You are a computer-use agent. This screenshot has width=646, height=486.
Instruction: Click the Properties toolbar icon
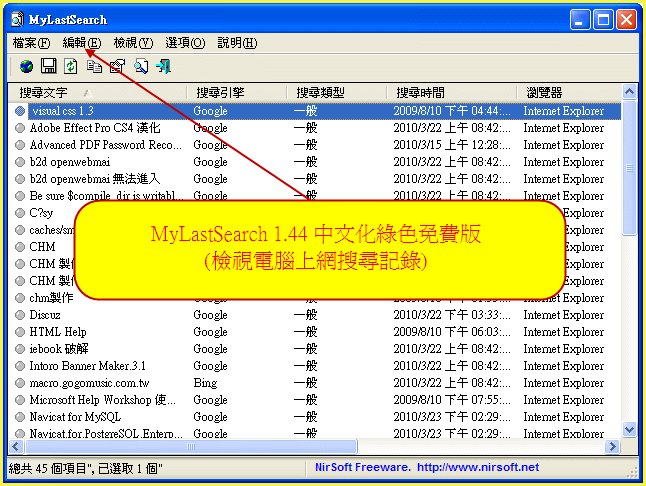click(x=117, y=67)
